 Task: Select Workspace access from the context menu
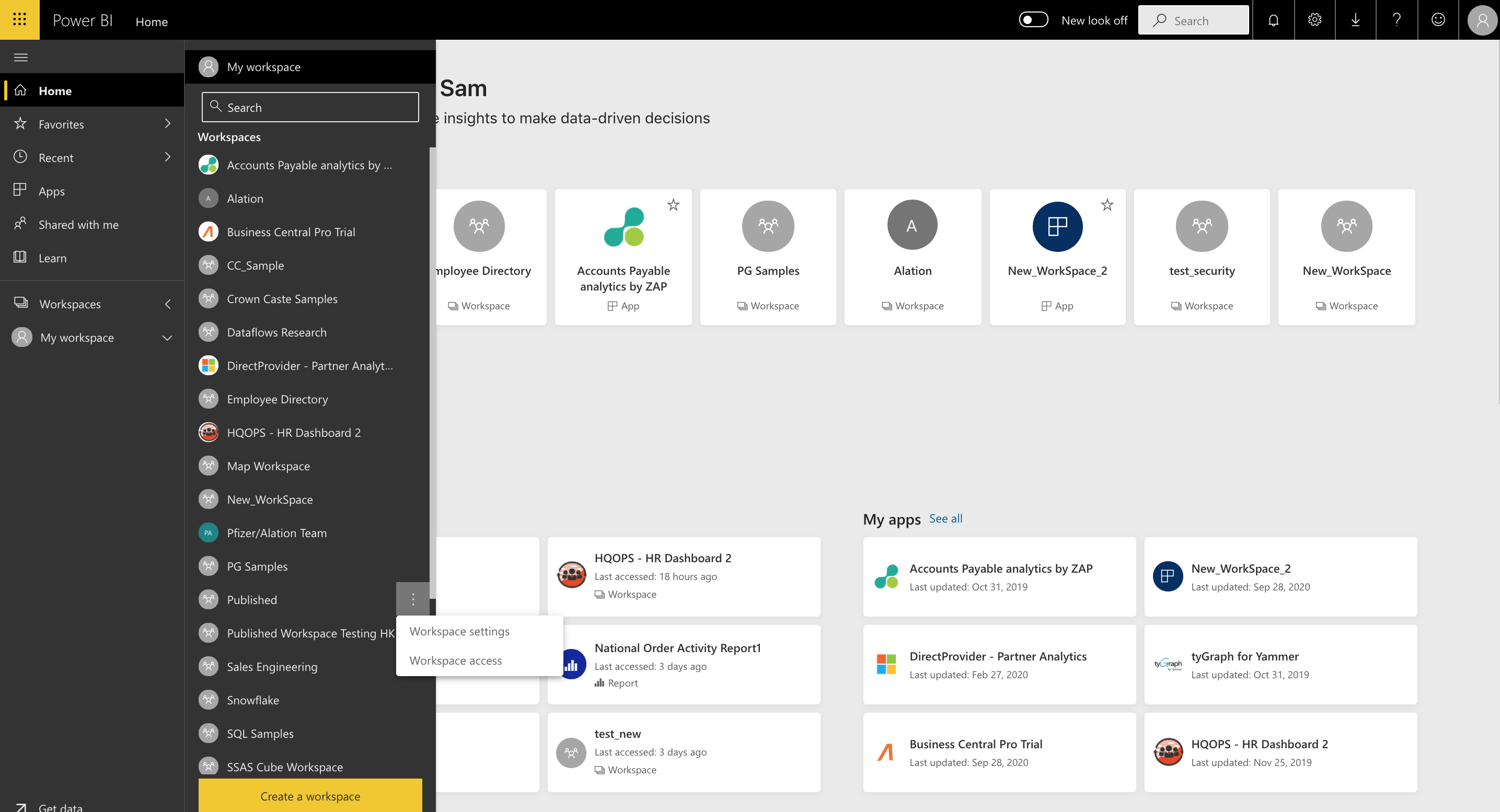coord(455,660)
